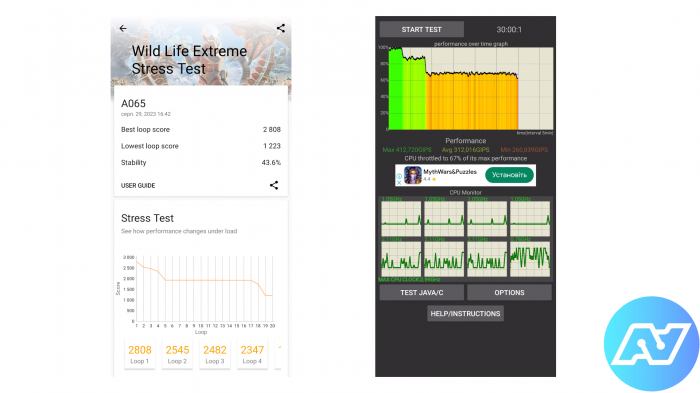Screen dimensions: 700x393
Task: Select Loop 4 score card 2347
Action: [x=252, y=354]
